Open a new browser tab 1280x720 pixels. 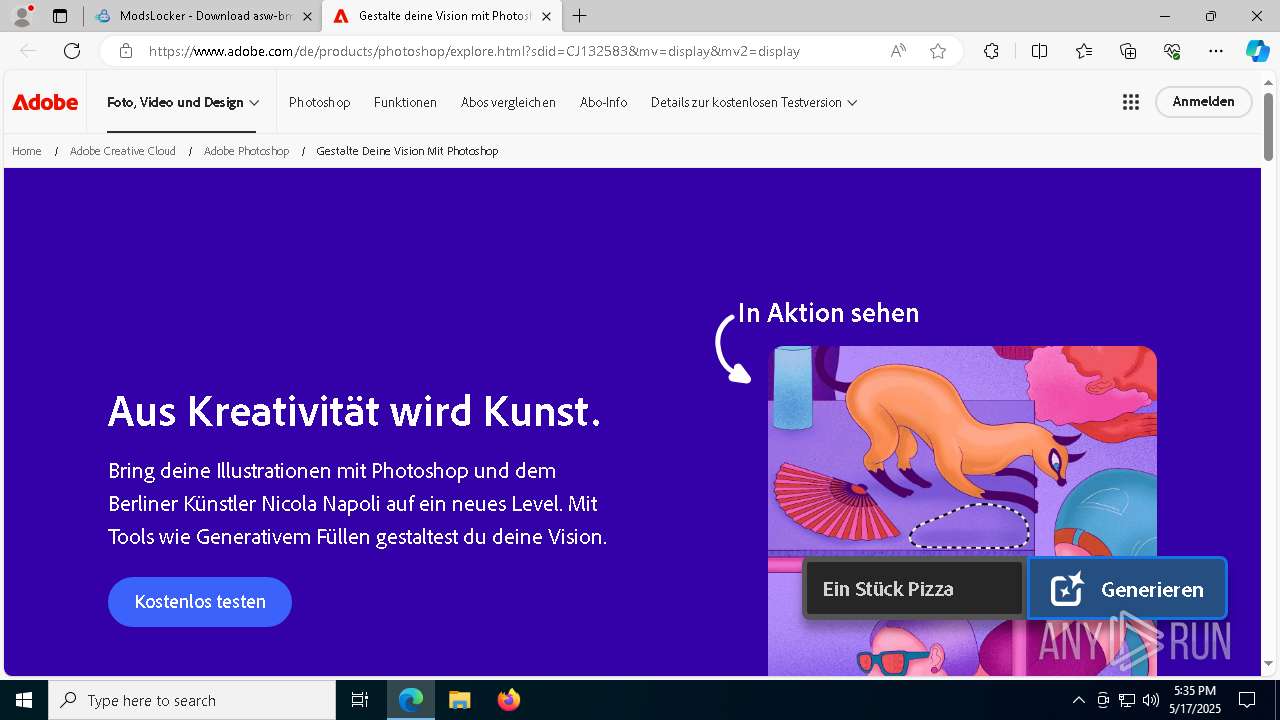click(580, 16)
